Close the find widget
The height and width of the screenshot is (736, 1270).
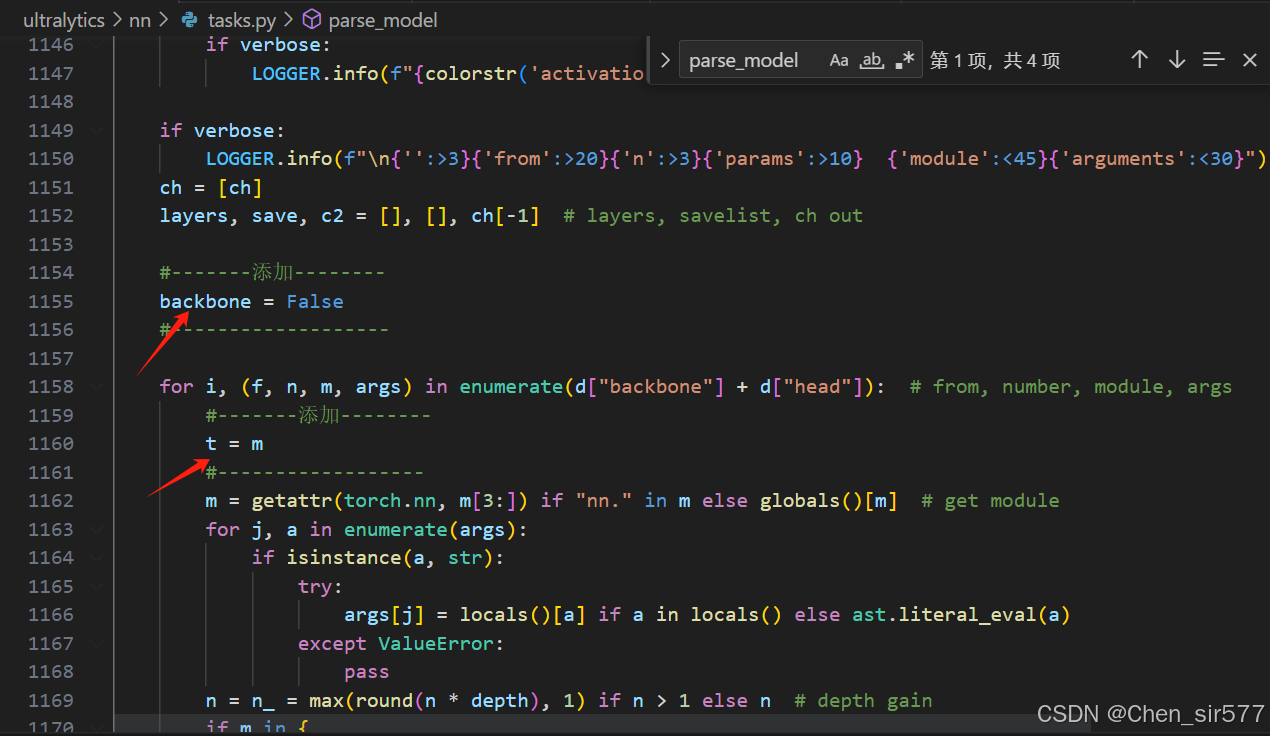pos(1250,60)
